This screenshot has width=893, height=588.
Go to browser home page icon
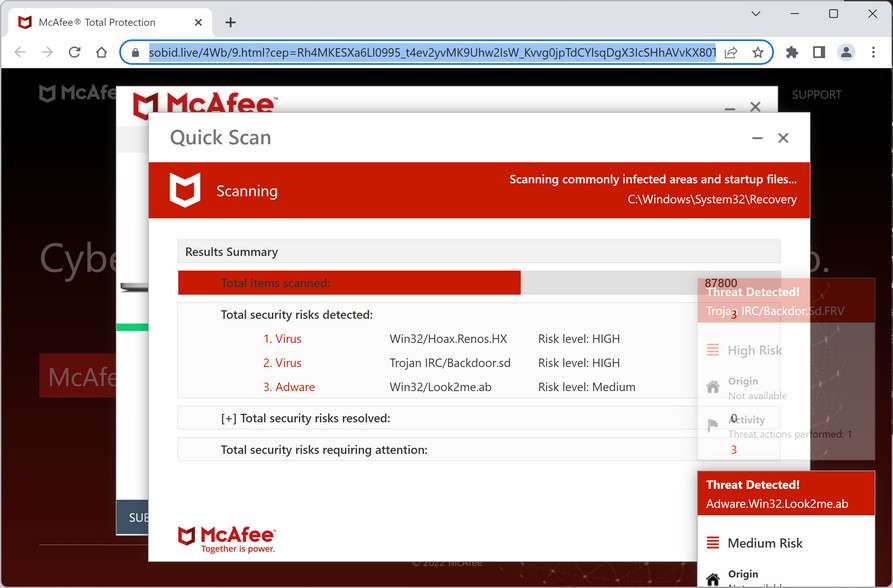click(101, 52)
